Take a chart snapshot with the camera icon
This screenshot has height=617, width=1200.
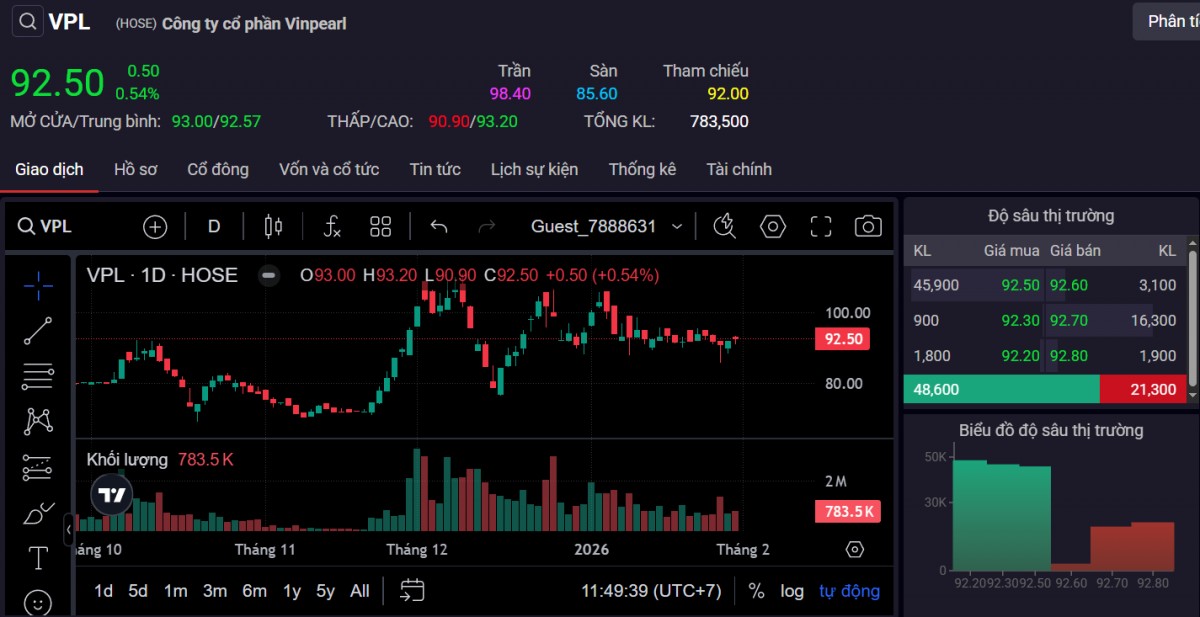point(867,226)
